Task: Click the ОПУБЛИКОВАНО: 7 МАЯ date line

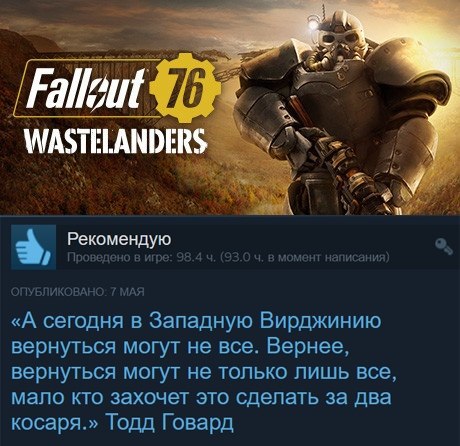Action: pyautogui.click(x=78, y=293)
